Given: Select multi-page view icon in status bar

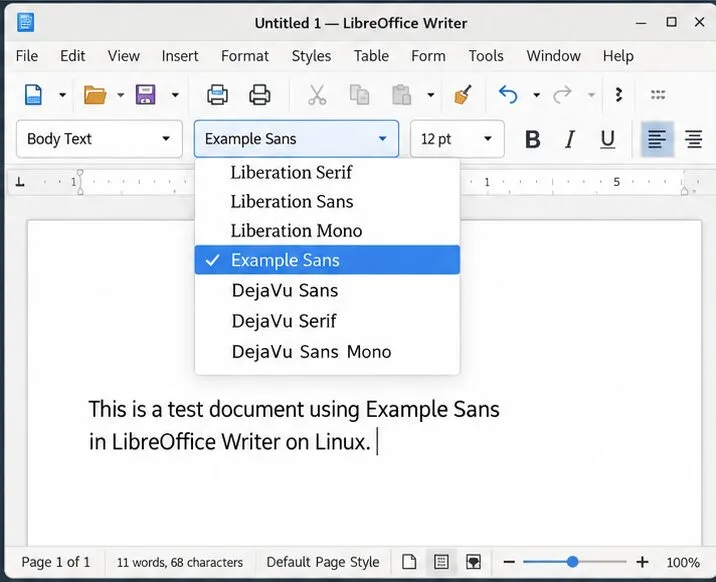Looking at the screenshot, I should [x=441, y=561].
